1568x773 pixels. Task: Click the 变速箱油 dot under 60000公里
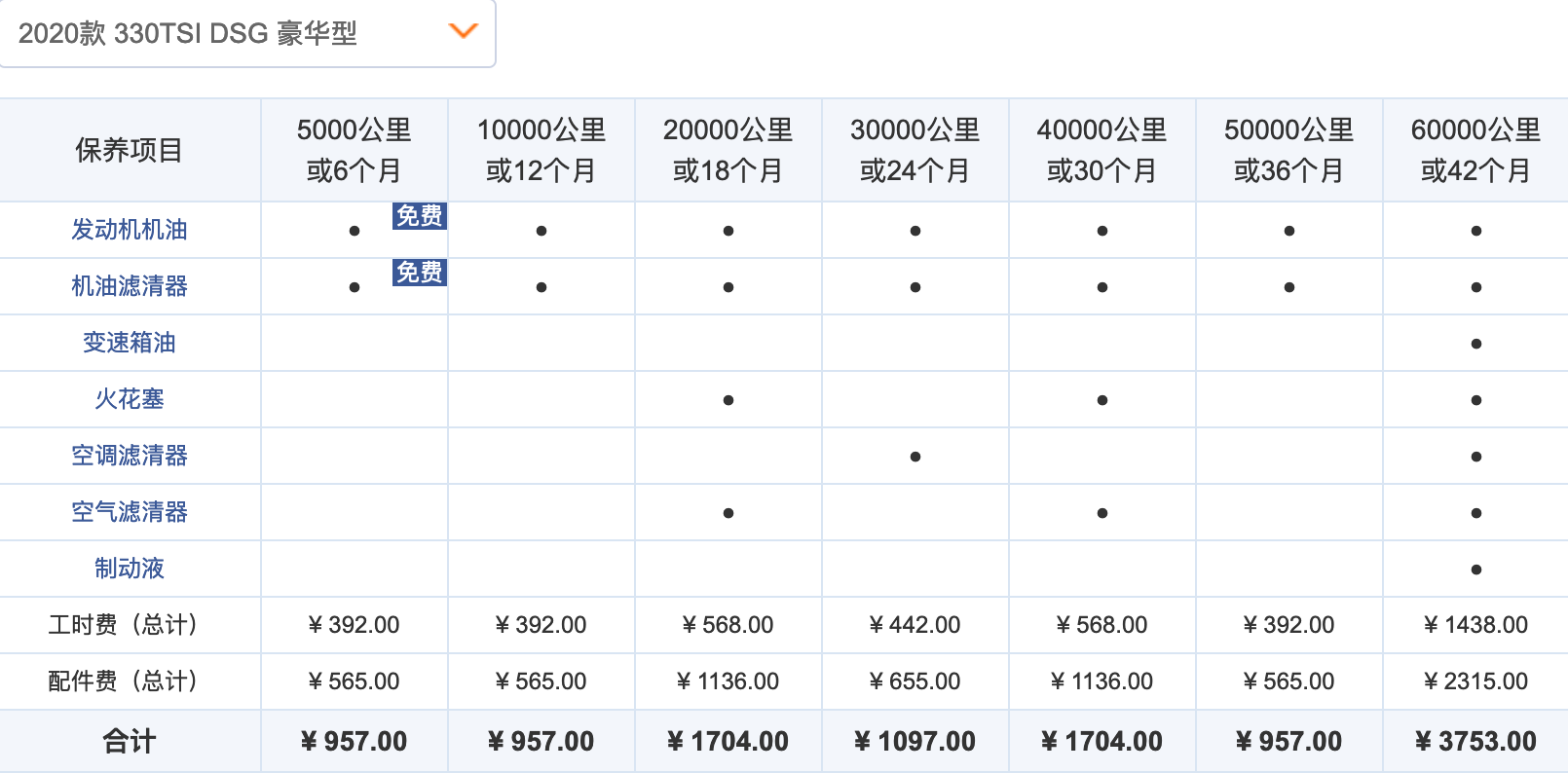tap(1476, 344)
